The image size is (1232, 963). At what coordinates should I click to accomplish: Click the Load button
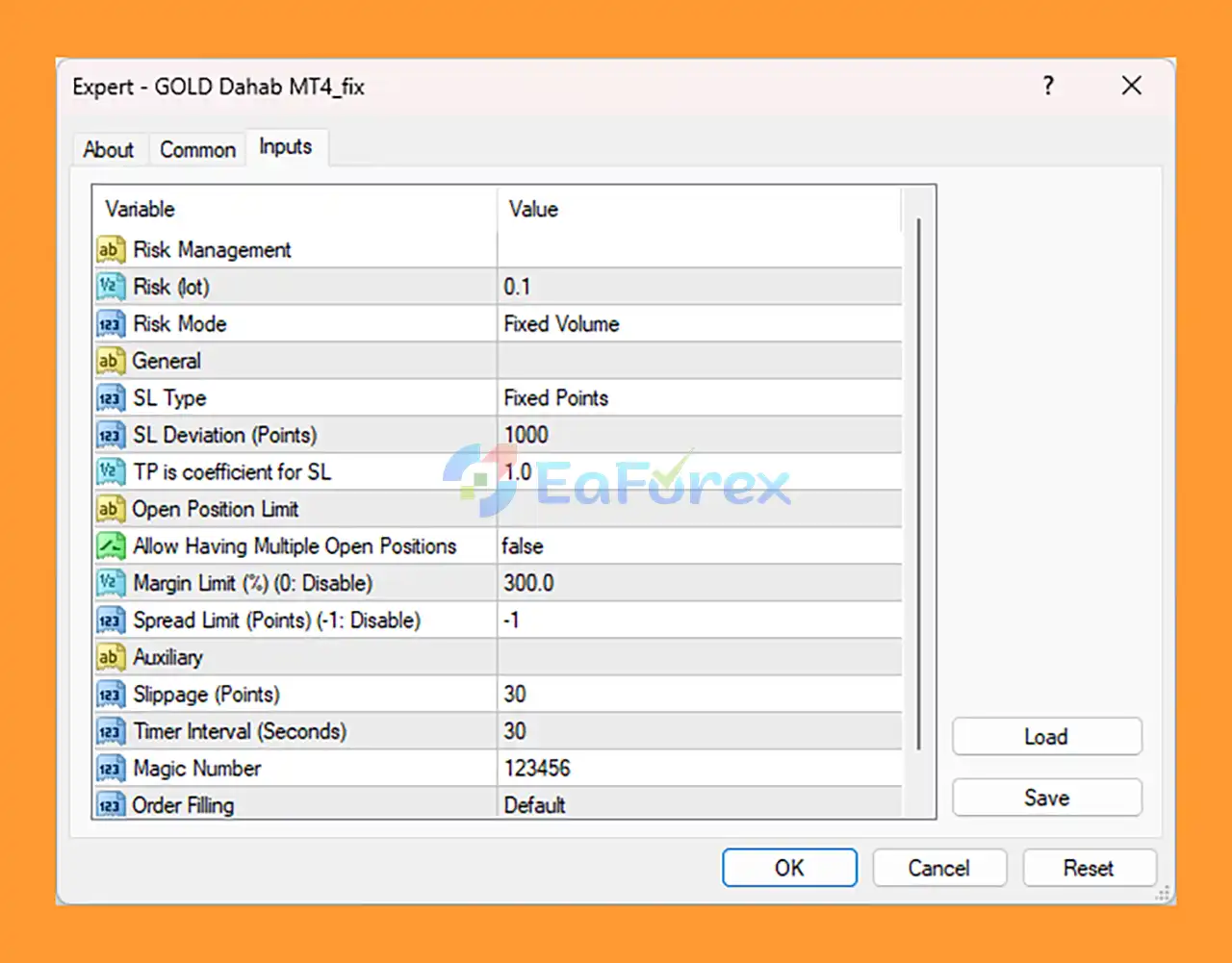pyautogui.click(x=1046, y=737)
